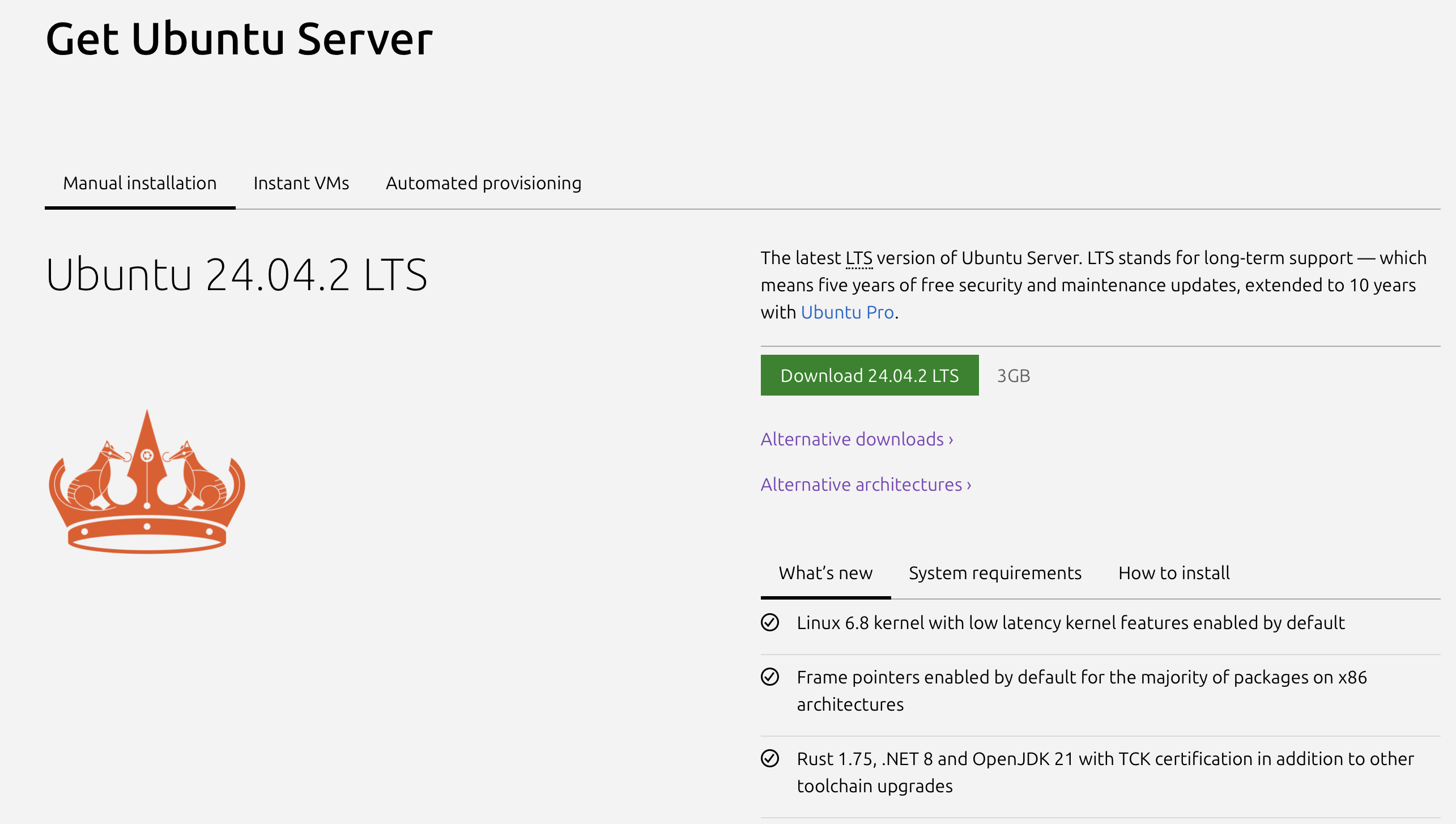The width and height of the screenshot is (1456, 824).
Task: Open the Automated provisioning tab
Action: (483, 183)
